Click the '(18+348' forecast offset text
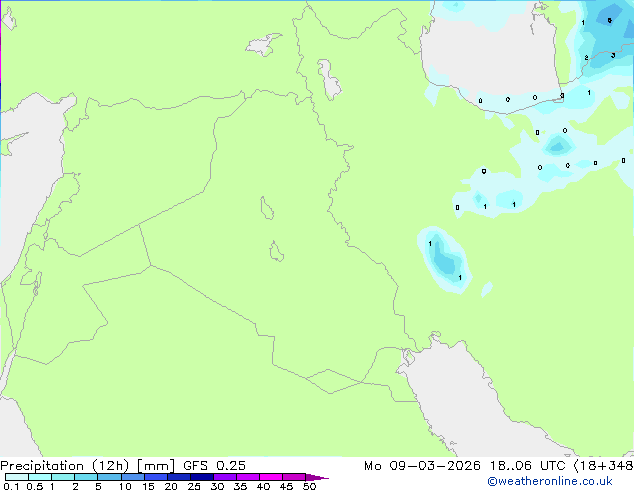634x490 pixels. tap(604, 466)
